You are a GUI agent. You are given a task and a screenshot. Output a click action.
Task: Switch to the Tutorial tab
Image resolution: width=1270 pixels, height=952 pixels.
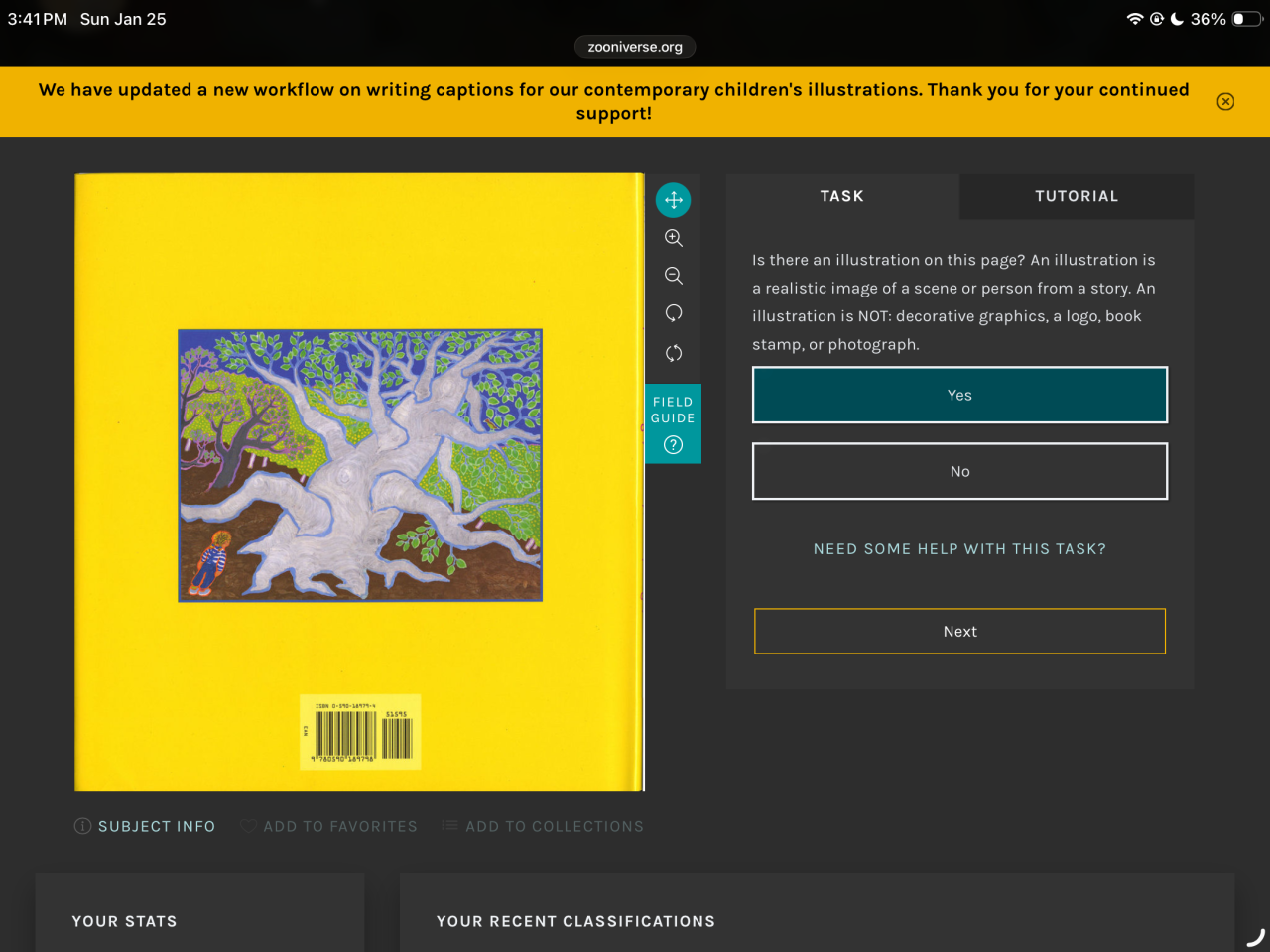[x=1077, y=196]
